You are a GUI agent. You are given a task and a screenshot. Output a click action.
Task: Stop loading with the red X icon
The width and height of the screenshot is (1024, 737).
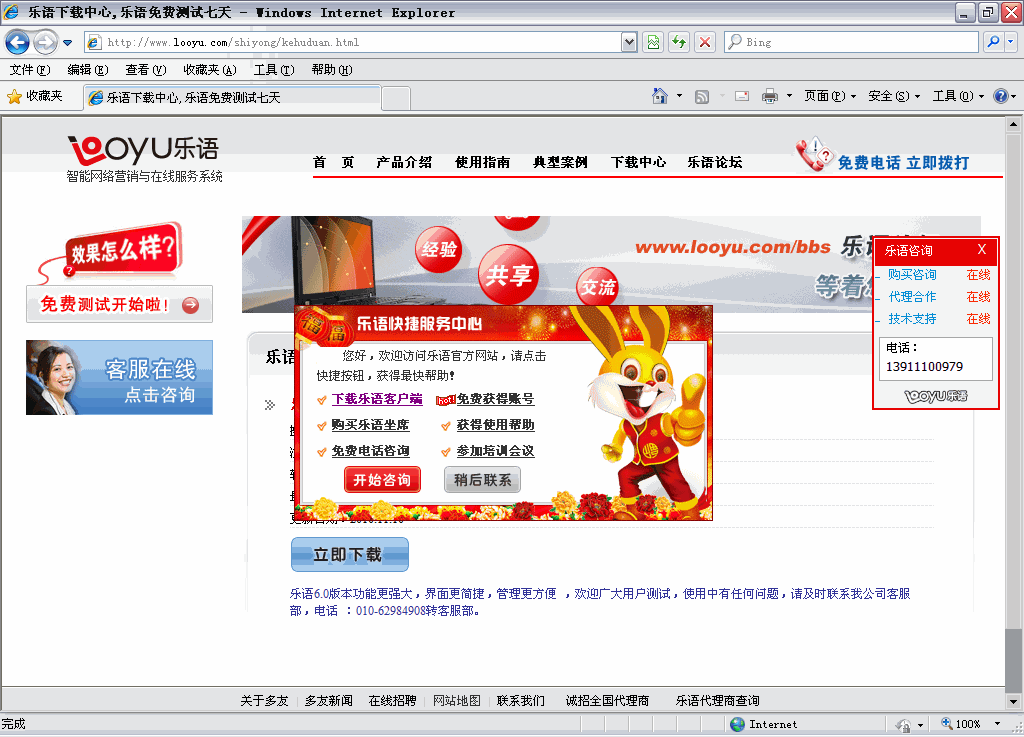click(705, 42)
